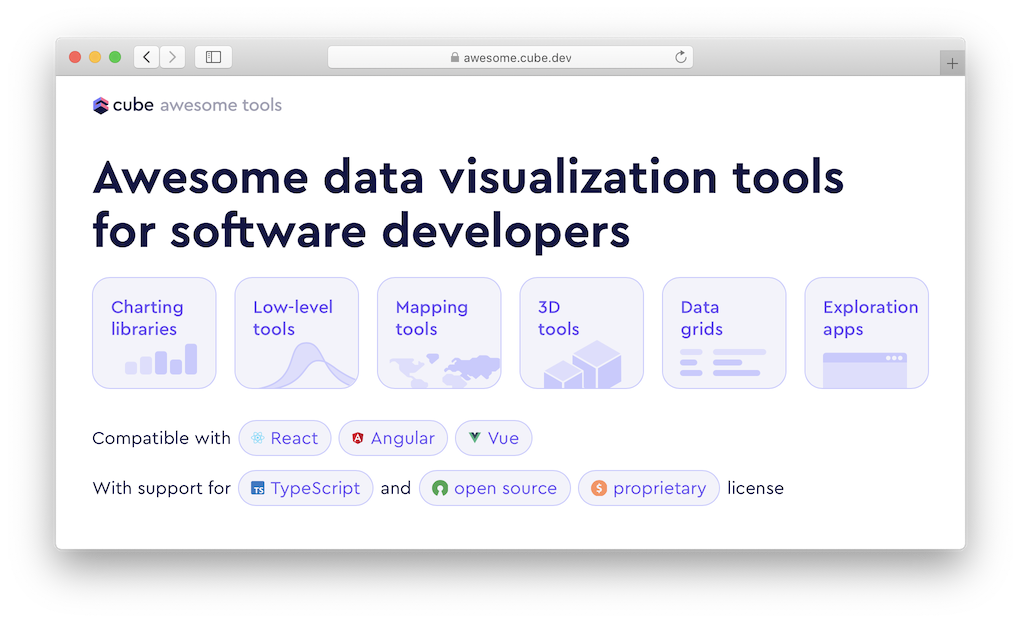Click the window illustration in Exploration apps

(x=865, y=370)
